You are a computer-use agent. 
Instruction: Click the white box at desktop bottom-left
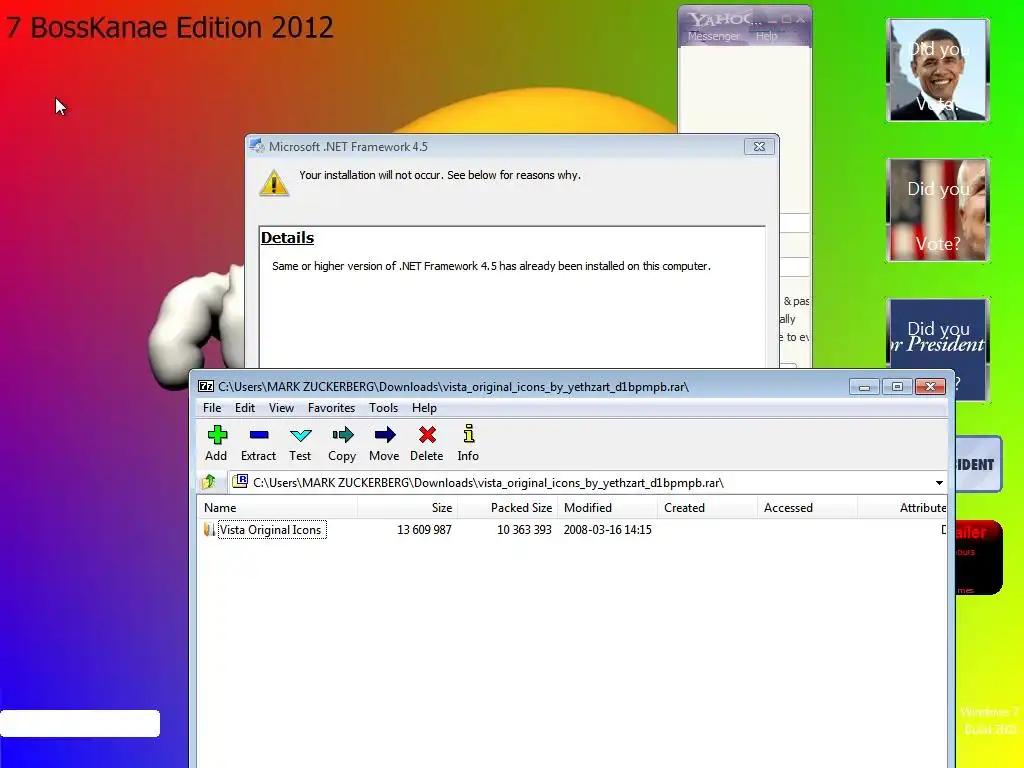[80, 723]
